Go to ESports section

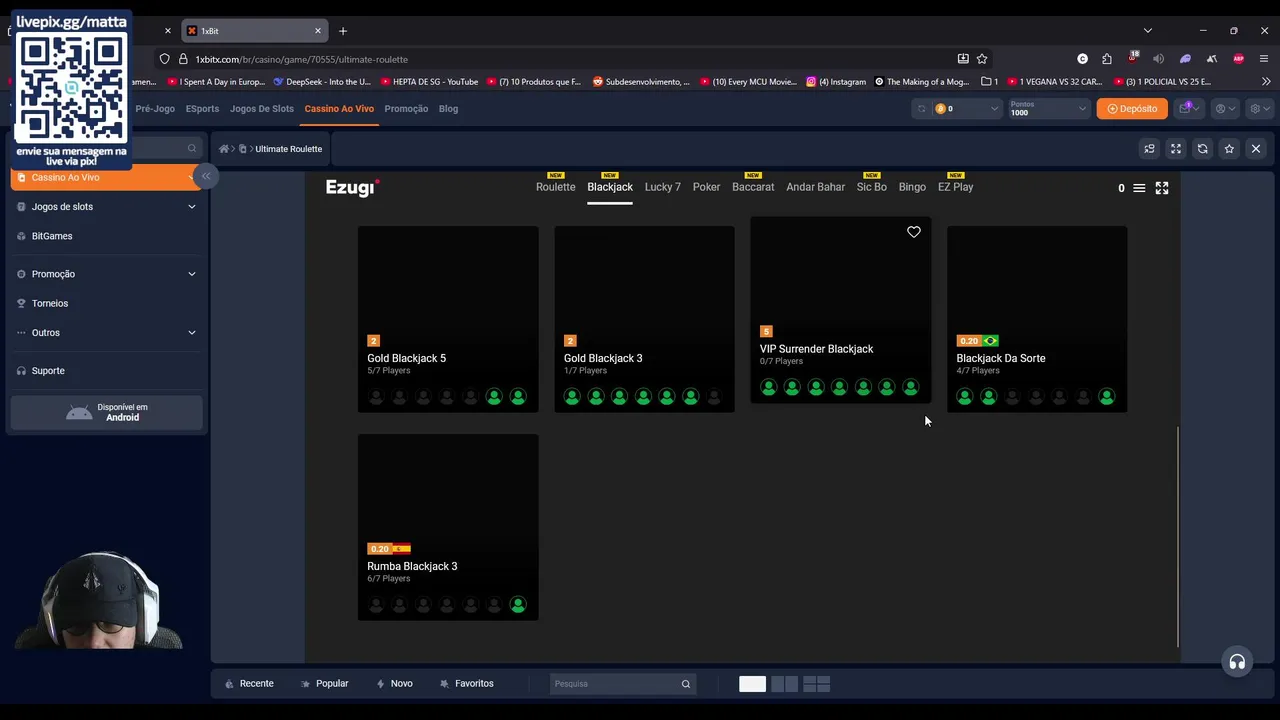pos(202,109)
